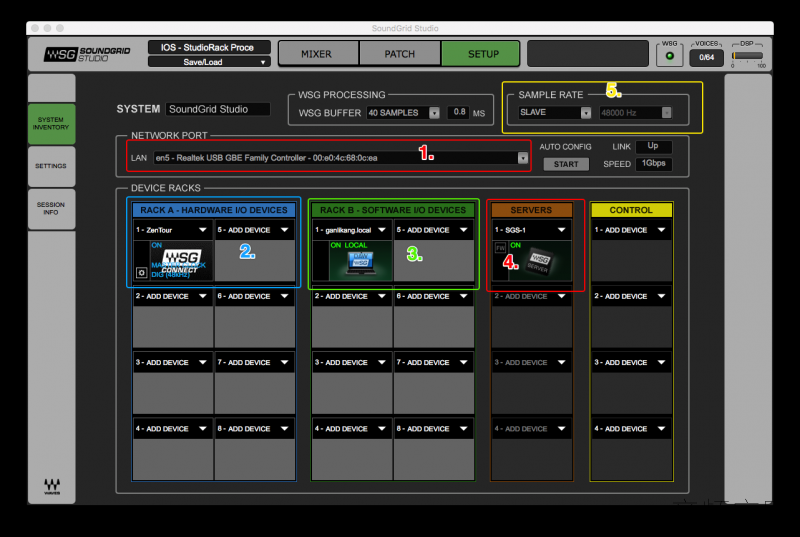Viewport: 800px width, 537px height.
Task: Open Rack B slot 8 Add Device menu
Action: (x=433, y=429)
